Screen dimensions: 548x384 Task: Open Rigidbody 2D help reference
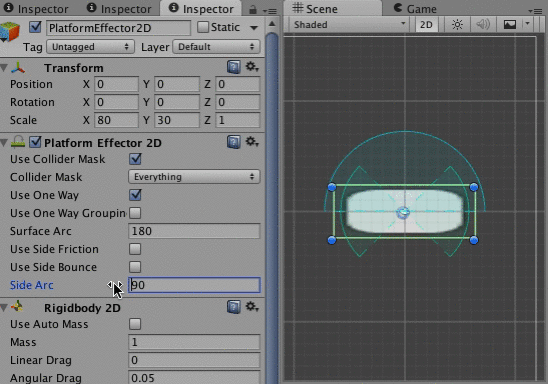[x=233, y=307]
